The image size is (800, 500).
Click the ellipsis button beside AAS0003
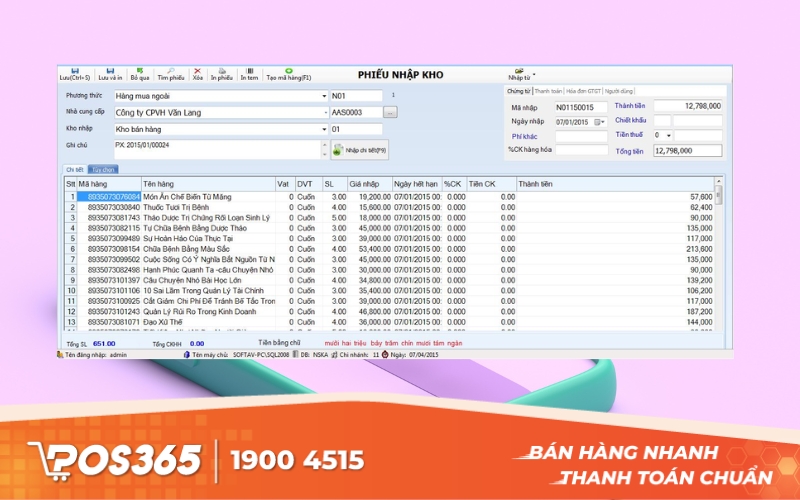(390, 112)
